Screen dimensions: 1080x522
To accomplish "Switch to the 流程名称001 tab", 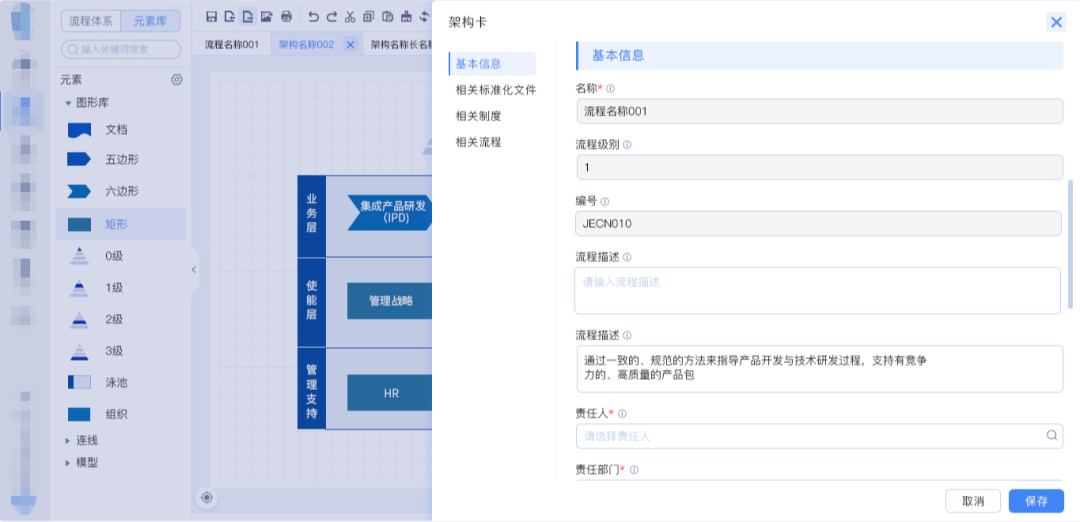I will [231, 45].
